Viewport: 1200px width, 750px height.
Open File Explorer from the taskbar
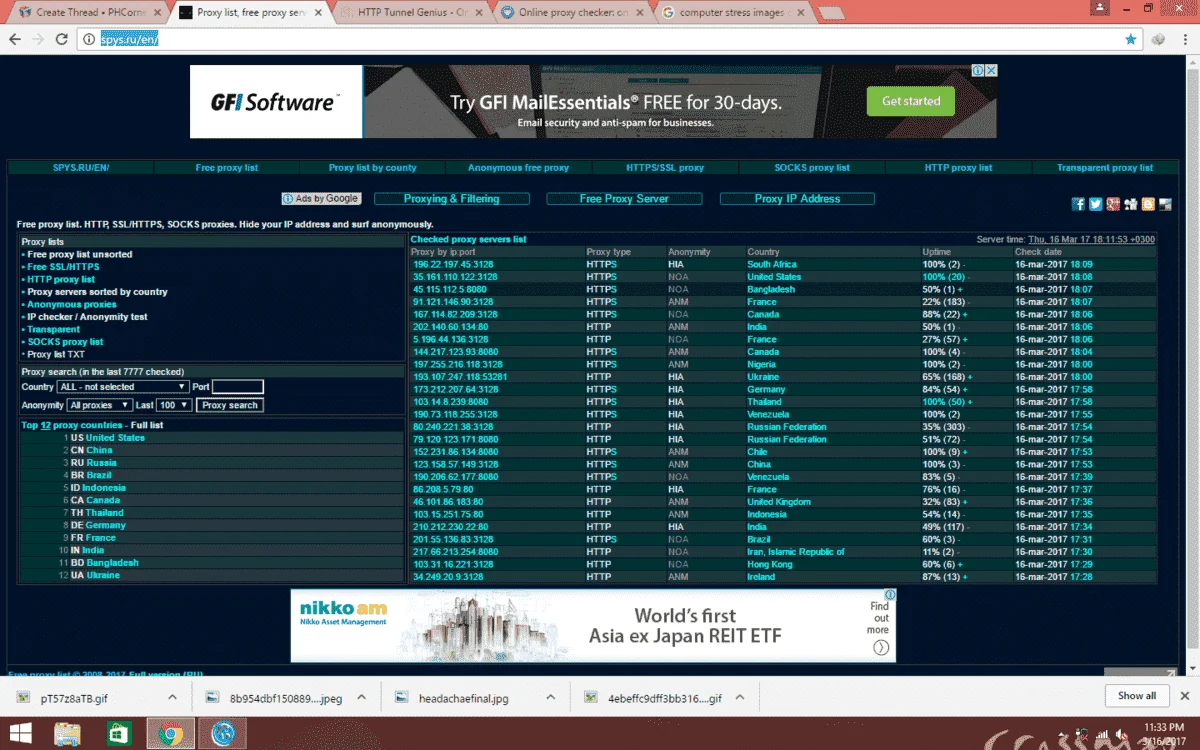click(67, 734)
